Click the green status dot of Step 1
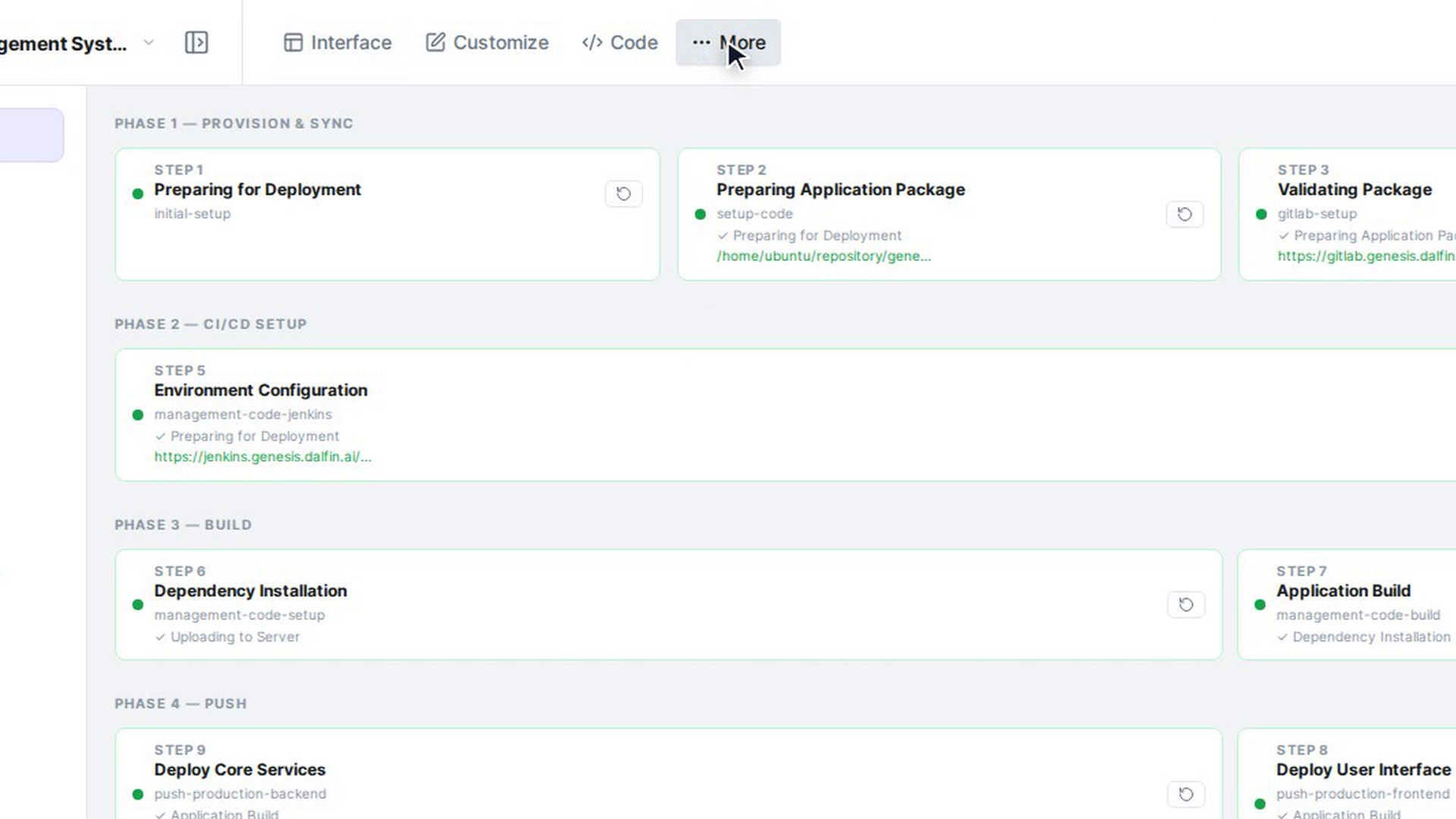Viewport: 1456px width, 819px height. tap(137, 194)
